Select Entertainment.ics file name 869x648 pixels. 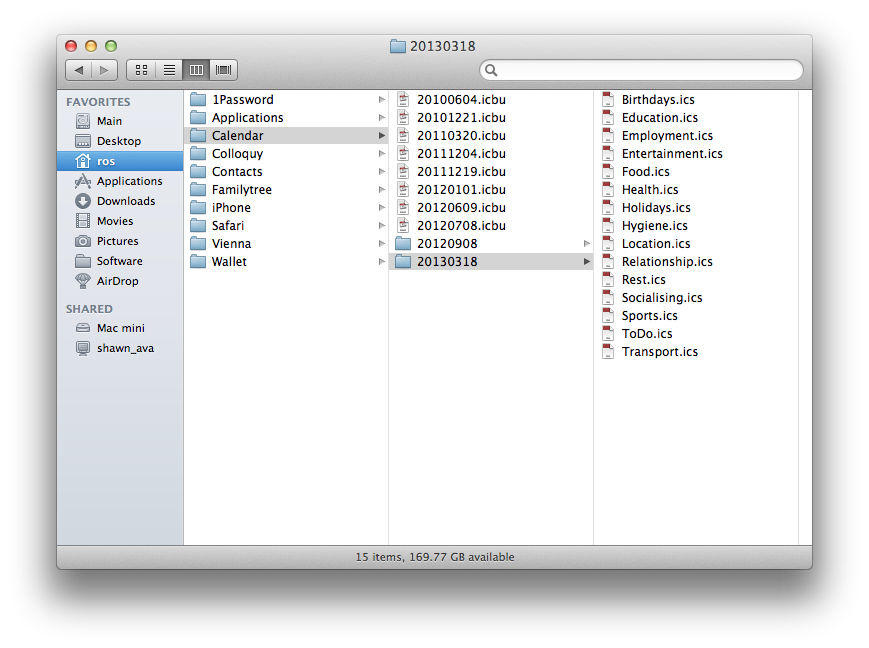click(672, 154)
